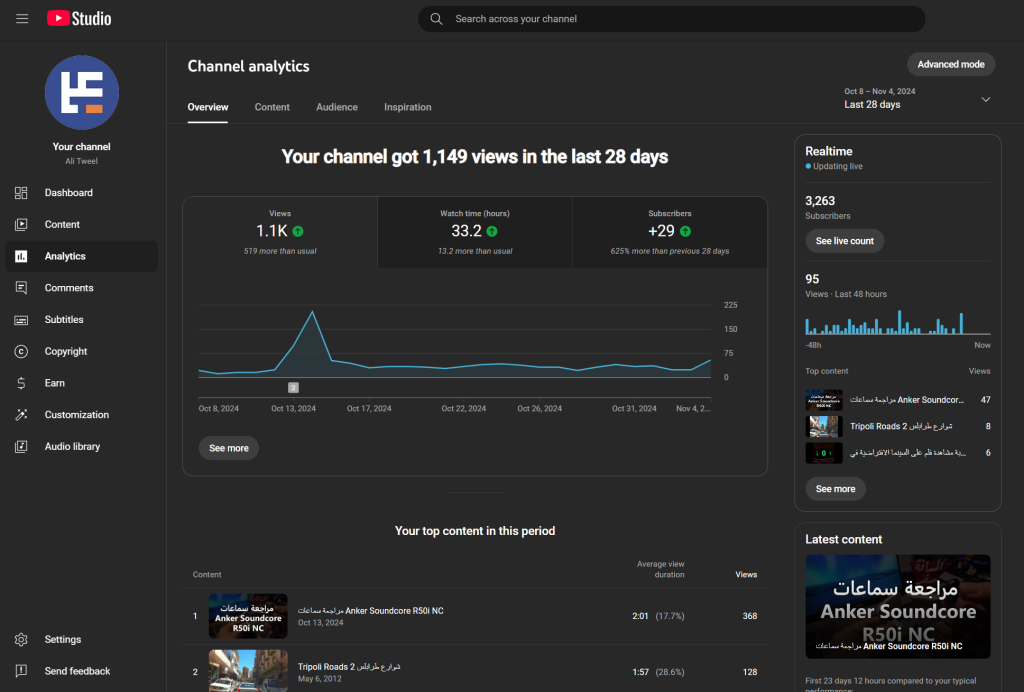Click the YouTube Studio logo
Screen dimensions: 1024x692
click(x=79, y=19)
